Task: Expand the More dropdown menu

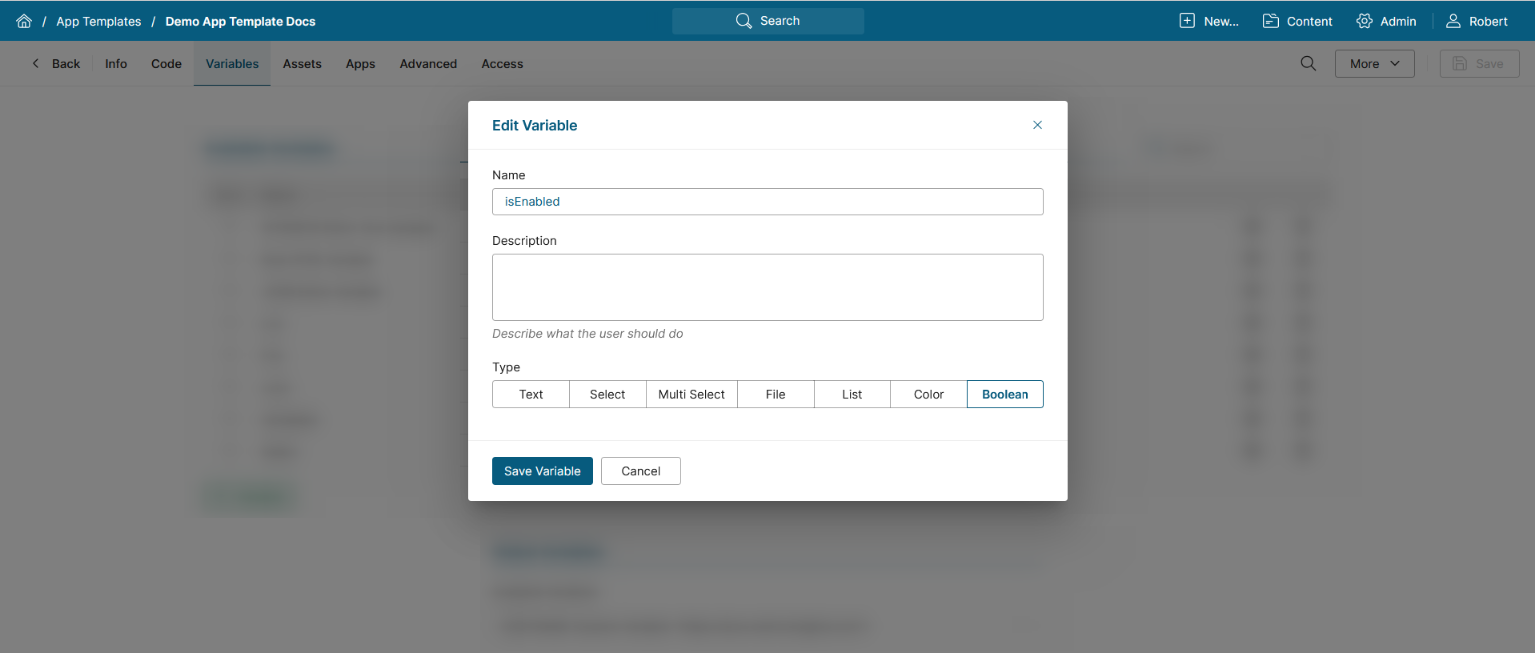Action: tap(1374, 63)
